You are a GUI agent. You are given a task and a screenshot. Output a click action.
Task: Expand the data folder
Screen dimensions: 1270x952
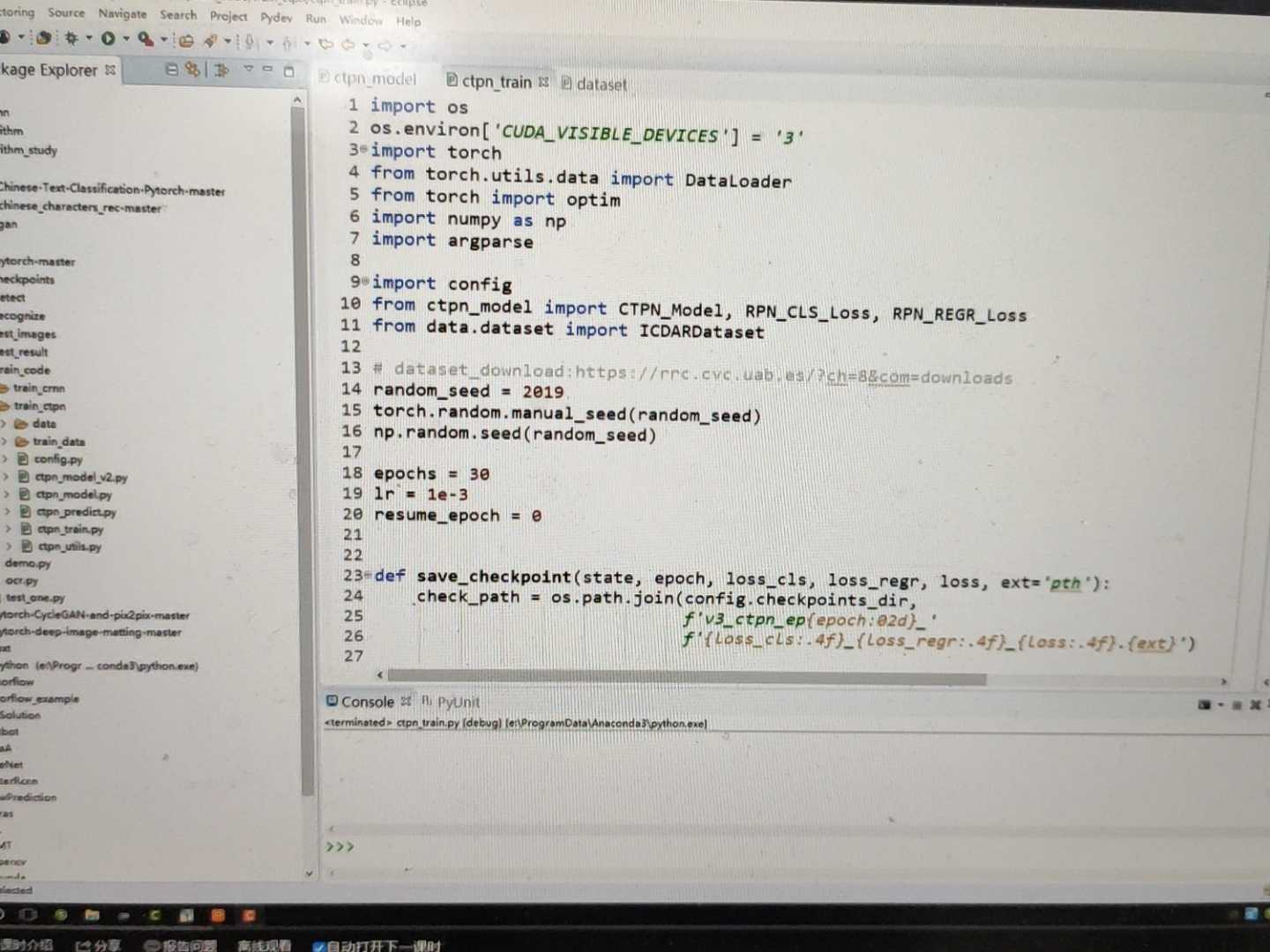click(4, 424)
